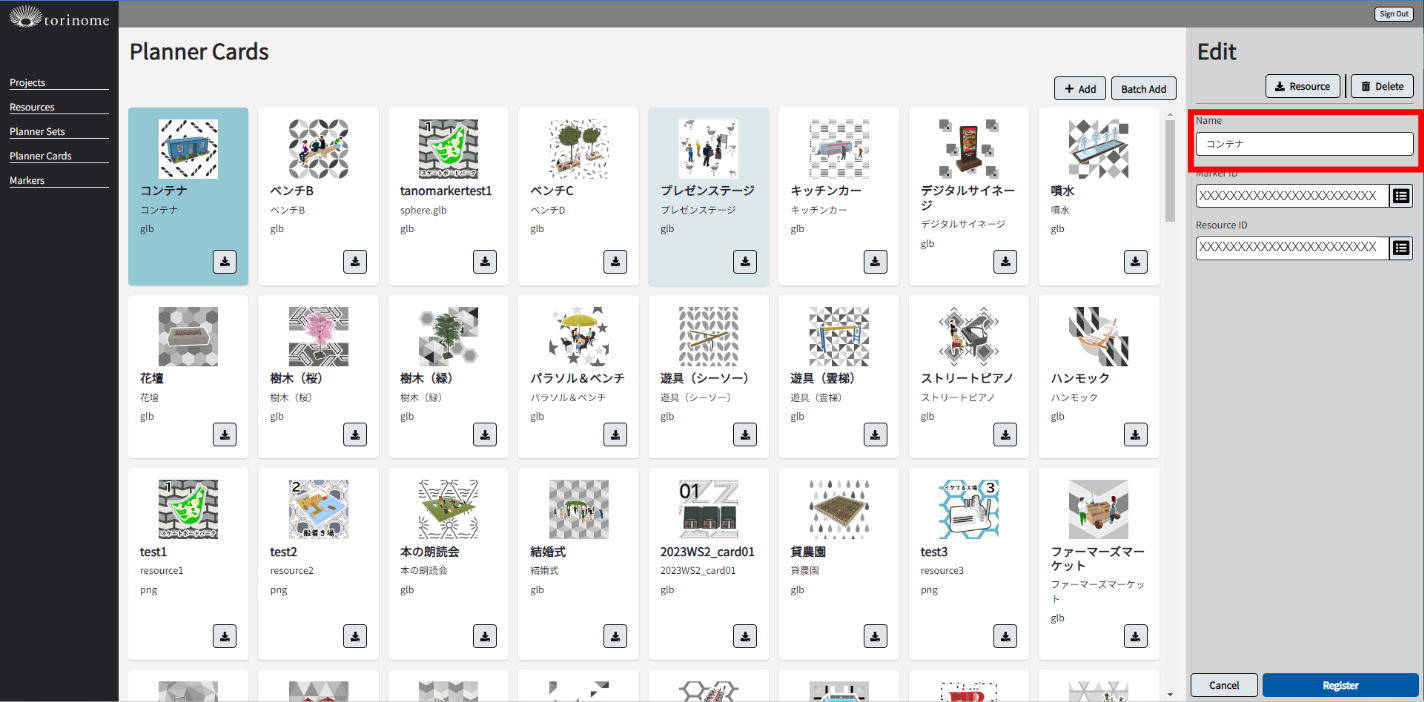Delete the card being edited
Image resolution: width=1424 pixels, height=702 pixels.
tap(1382, 87)
